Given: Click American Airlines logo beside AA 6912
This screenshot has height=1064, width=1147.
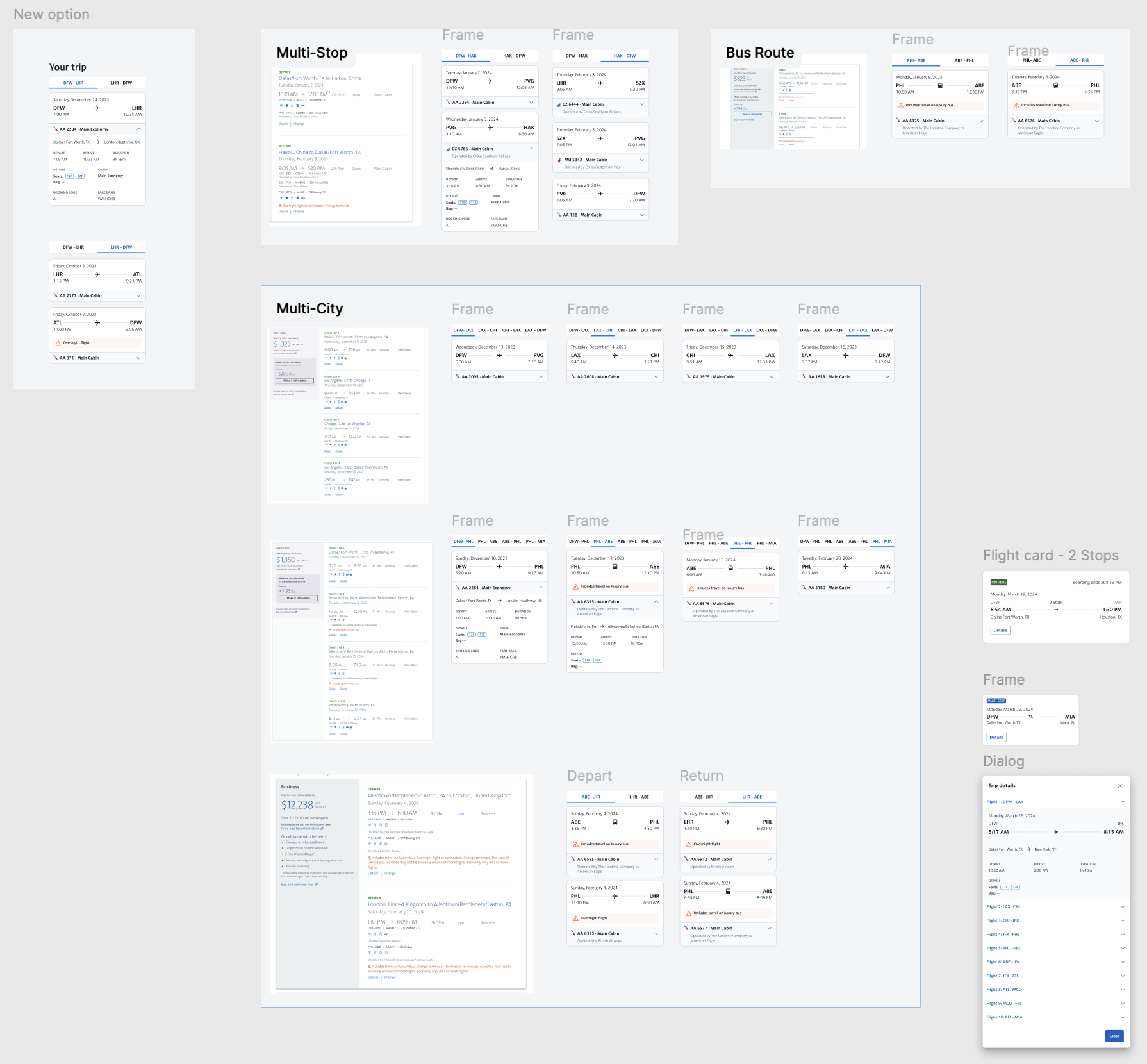Looking at the screenshot, I should [686, 860].
